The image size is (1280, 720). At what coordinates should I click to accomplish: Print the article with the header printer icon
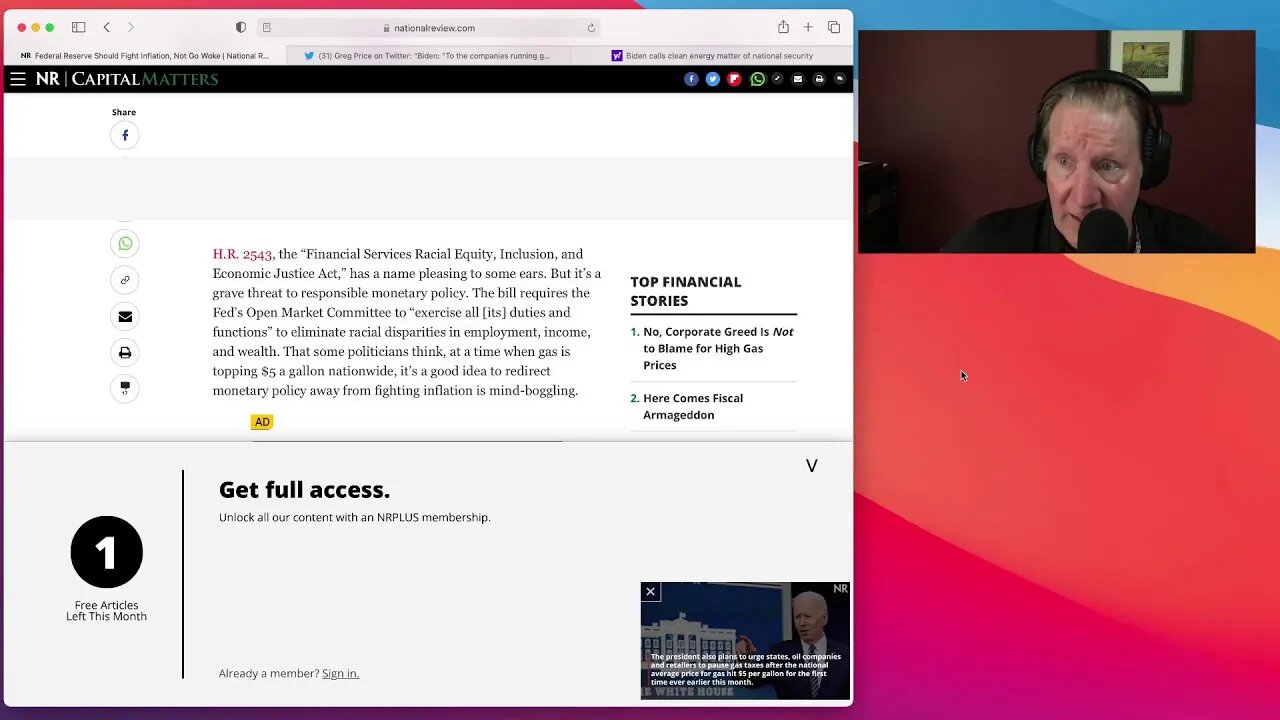[x=819, y=79]
